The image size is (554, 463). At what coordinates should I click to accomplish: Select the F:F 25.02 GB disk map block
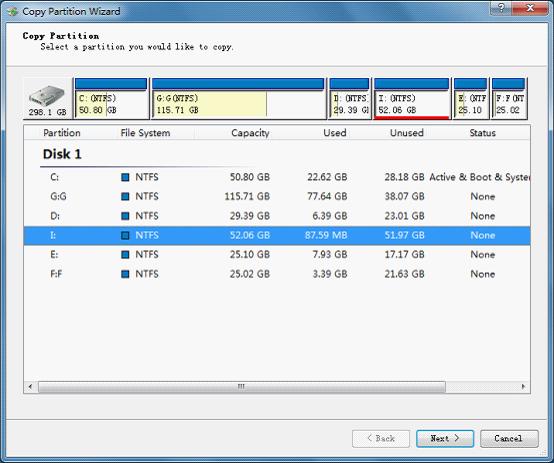(x=509, y=99)
